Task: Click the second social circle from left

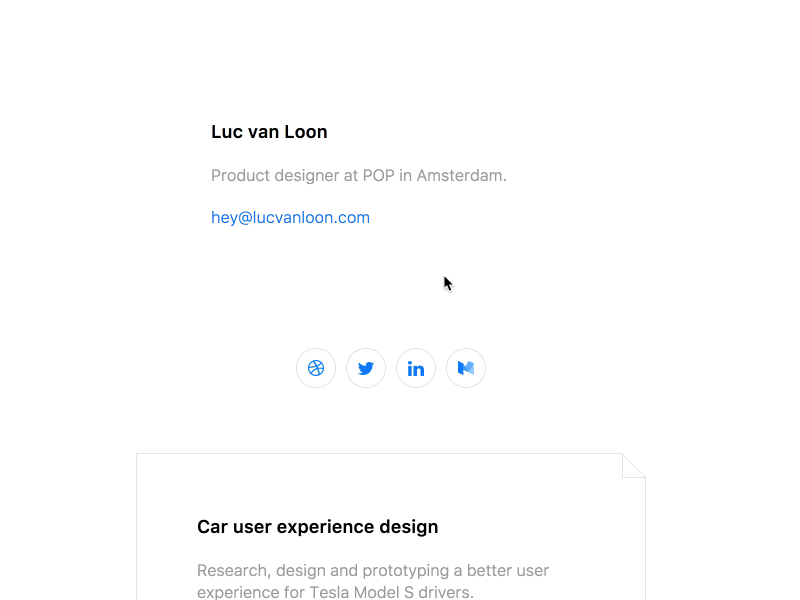Action: pyautogui.click(x=366, y=368)
